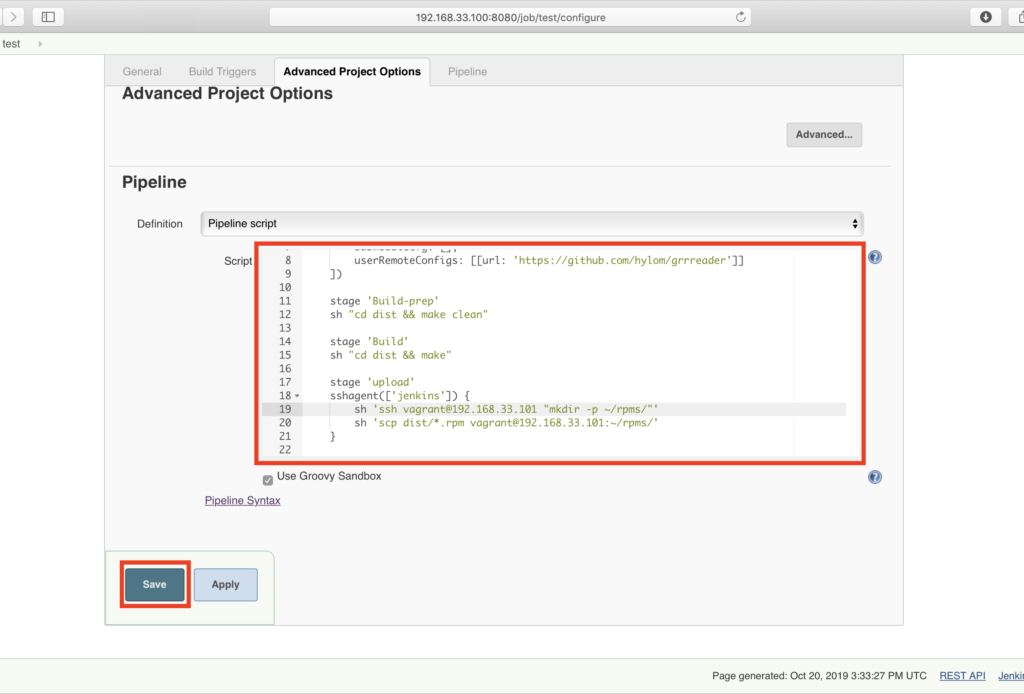The image size is (1024, 694).
Task: Go to the Pipeline tab
Action: (x=467, y=72)
